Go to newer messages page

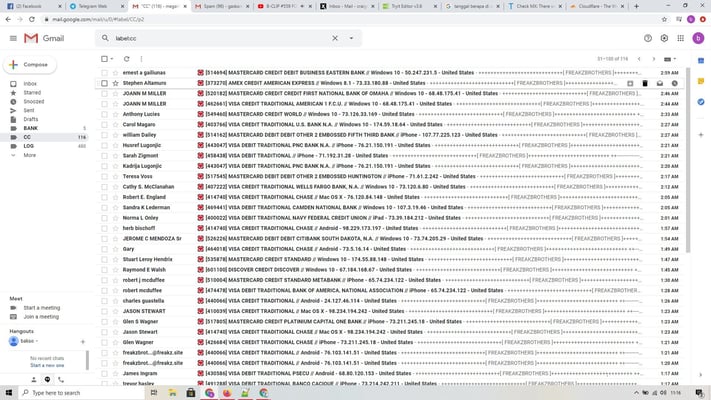[x=639, y=59]
